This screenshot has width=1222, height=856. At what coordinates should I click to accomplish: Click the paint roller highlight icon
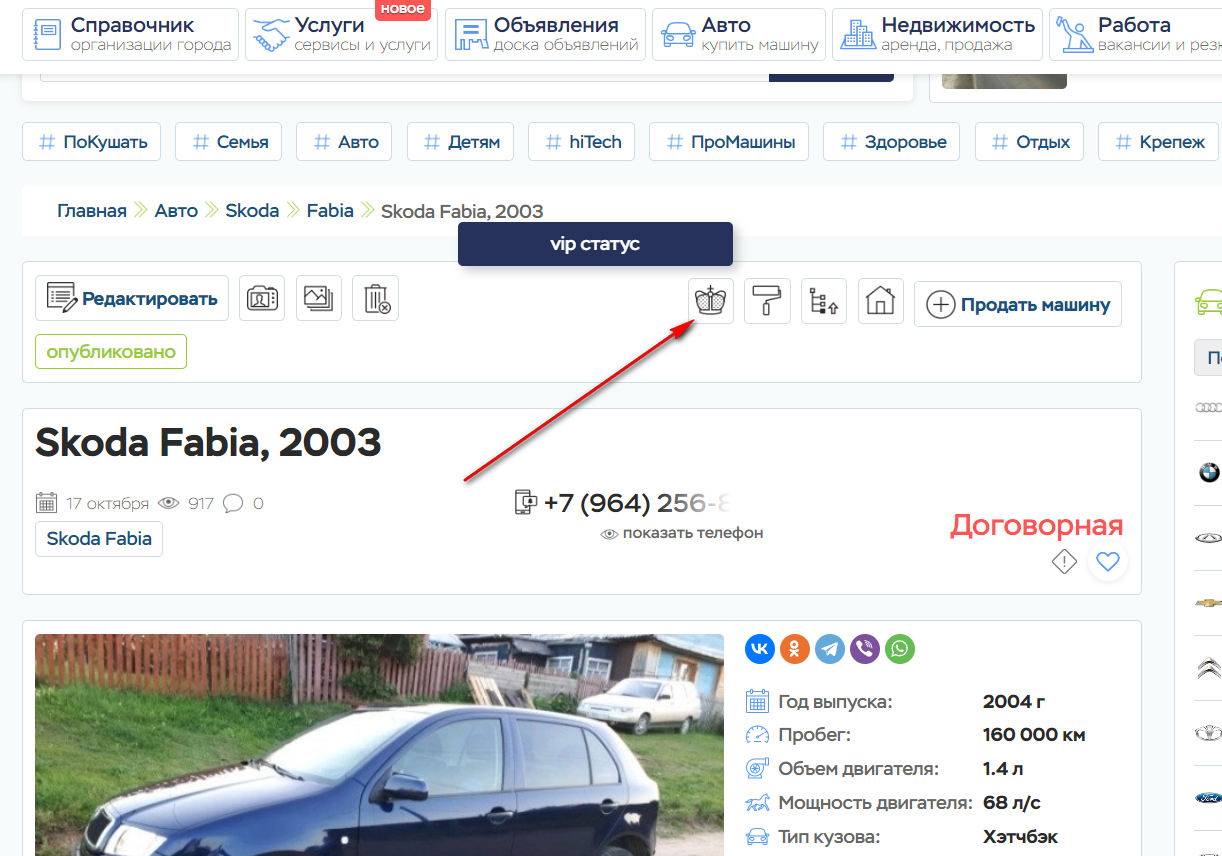coord(767,301)
